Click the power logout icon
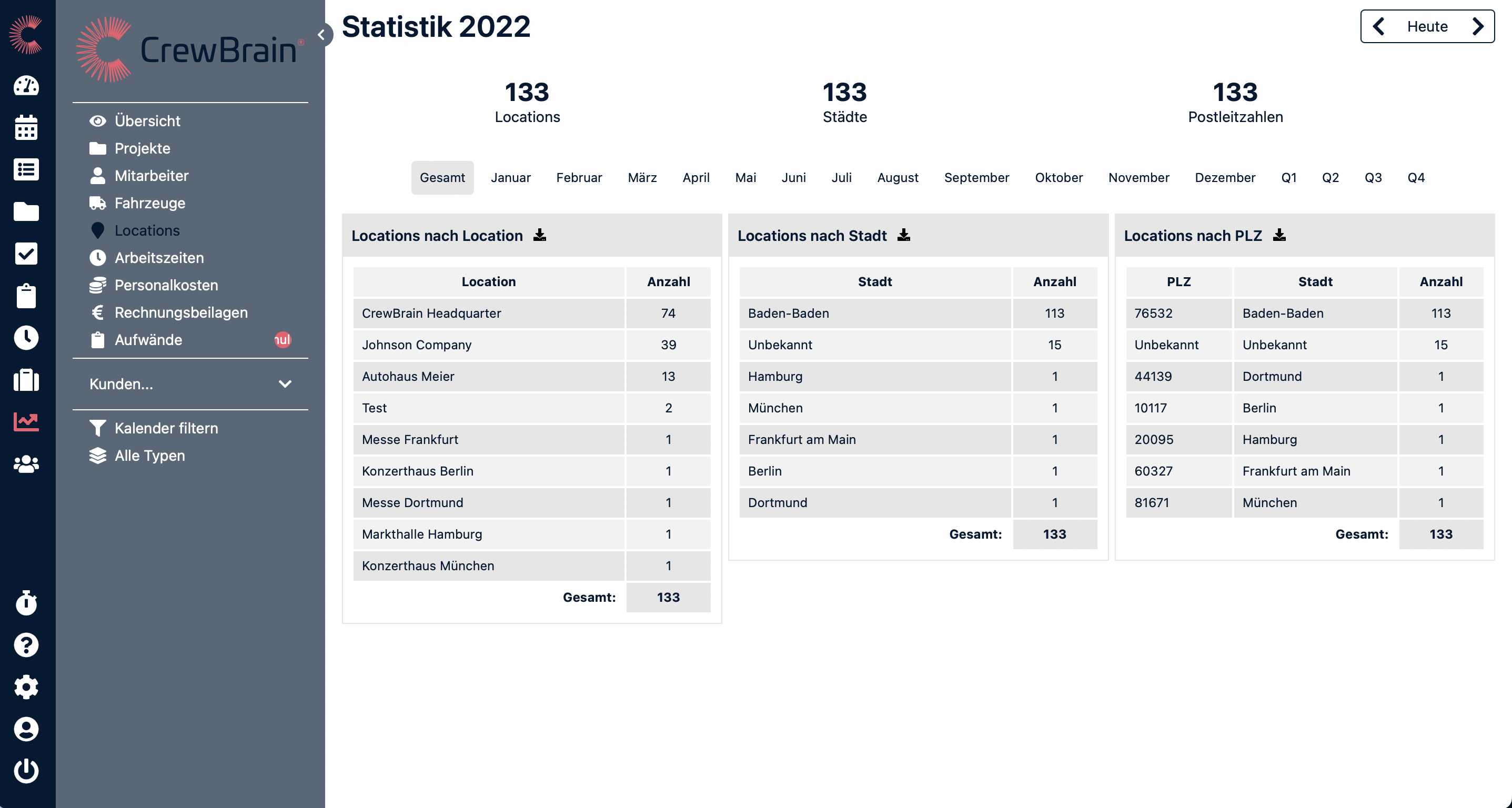Image resolution: width=1512 pixels, height=808 pixels. [x=26, y=771]
